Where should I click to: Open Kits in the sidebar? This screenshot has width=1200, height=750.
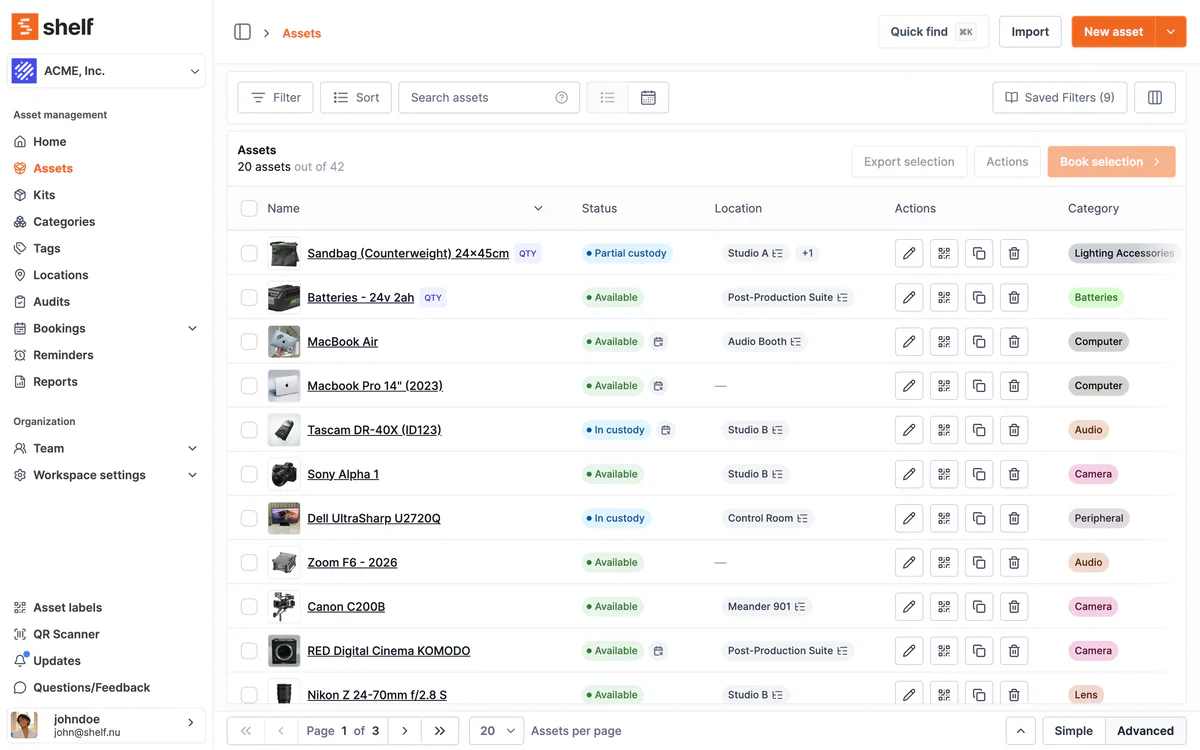click(44, 195)
